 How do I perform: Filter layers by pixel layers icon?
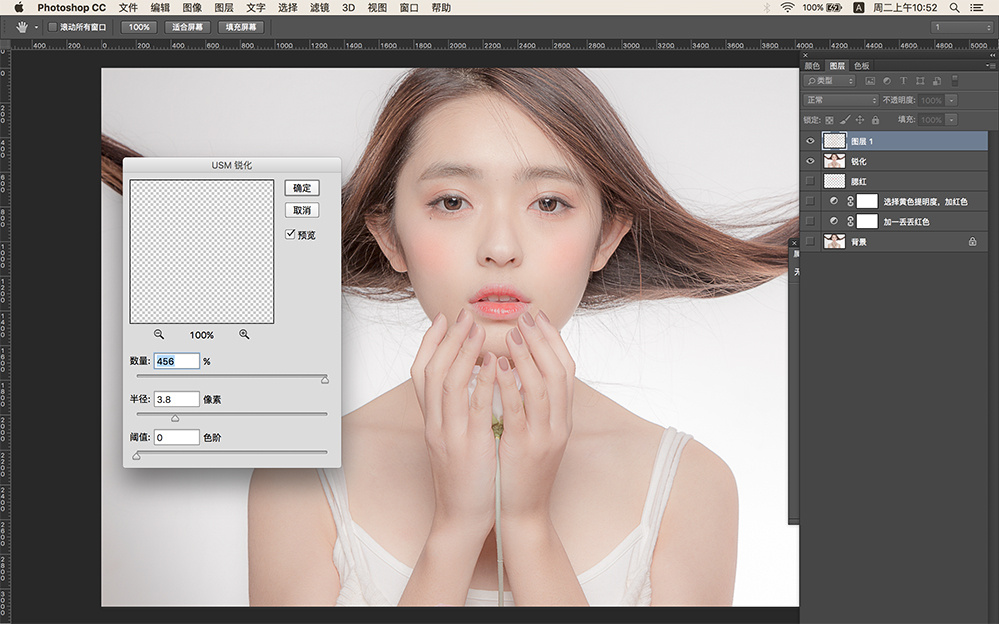coord(870,81)
